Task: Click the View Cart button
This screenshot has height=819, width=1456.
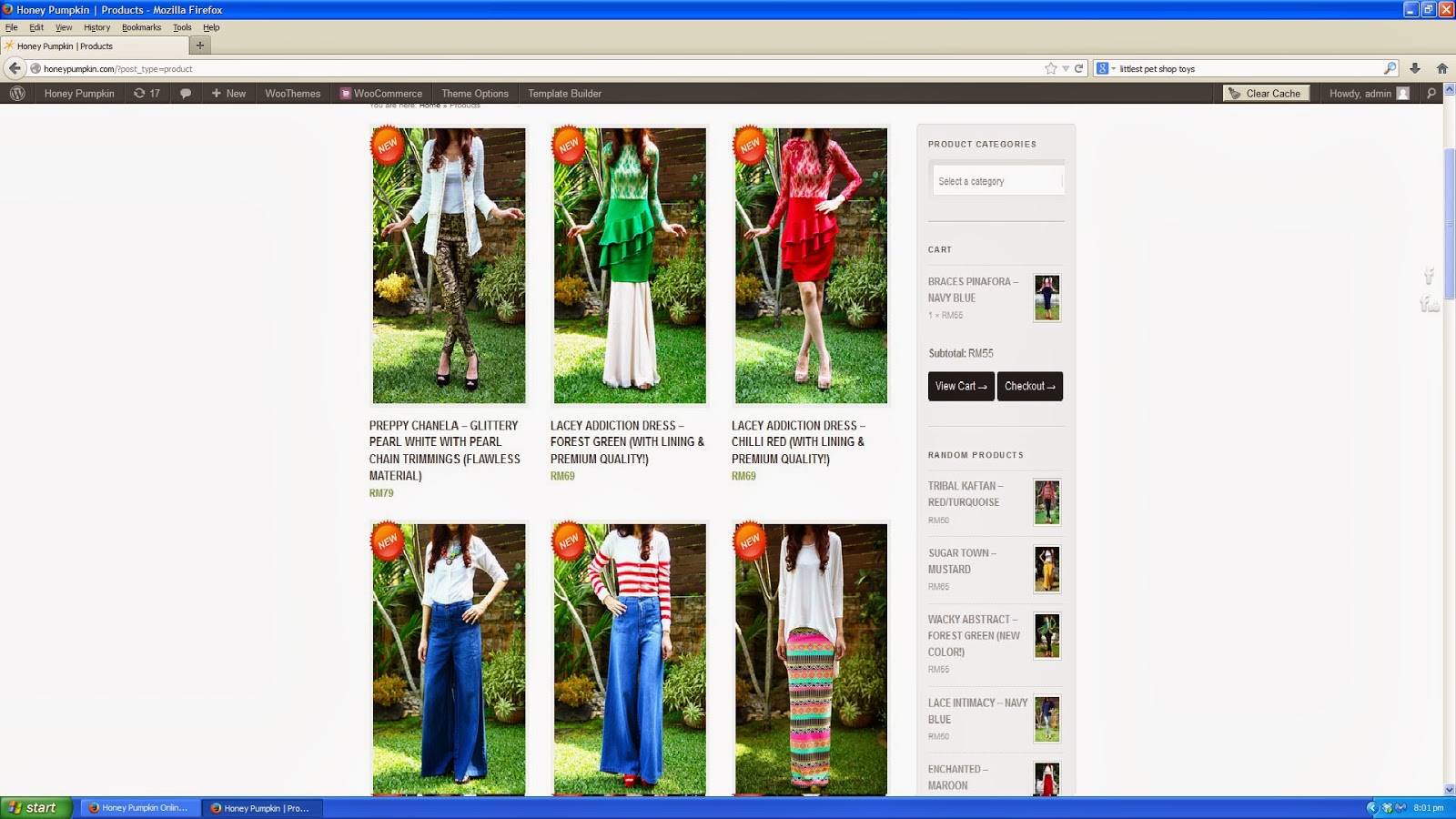Action: click(x=961, y=386)
